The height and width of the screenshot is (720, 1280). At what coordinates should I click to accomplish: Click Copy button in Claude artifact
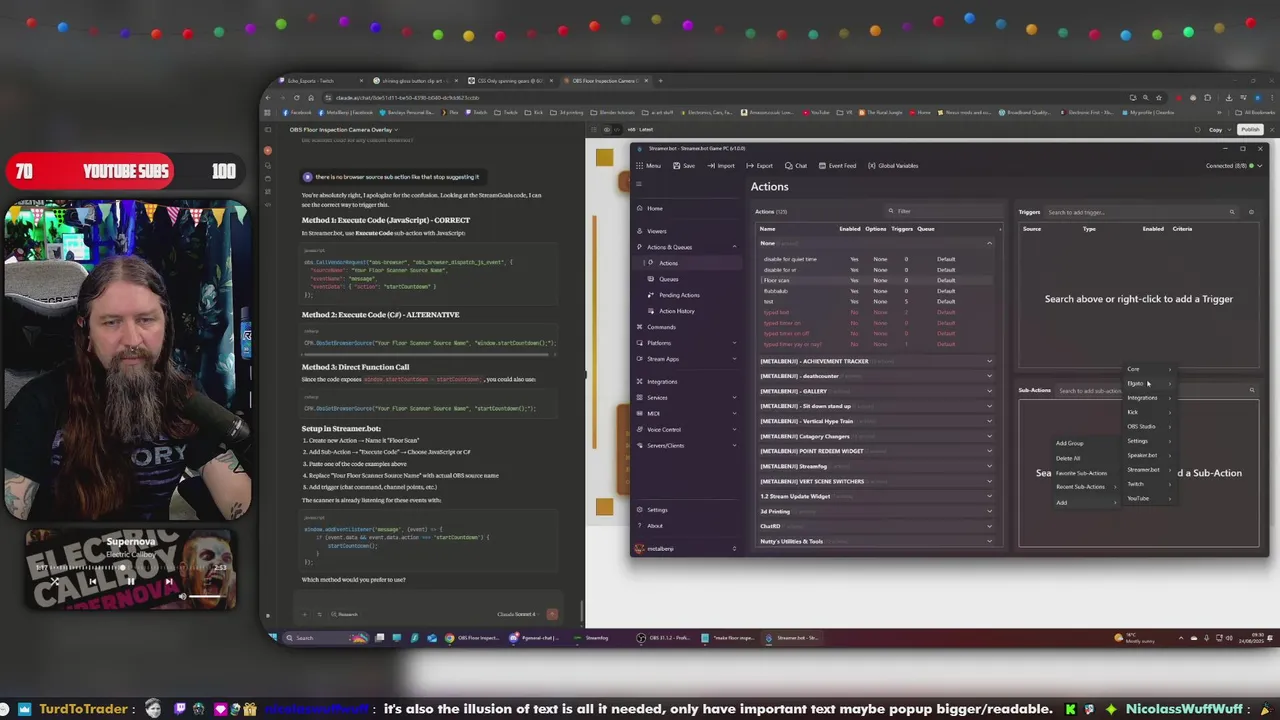pos(1215,129)
